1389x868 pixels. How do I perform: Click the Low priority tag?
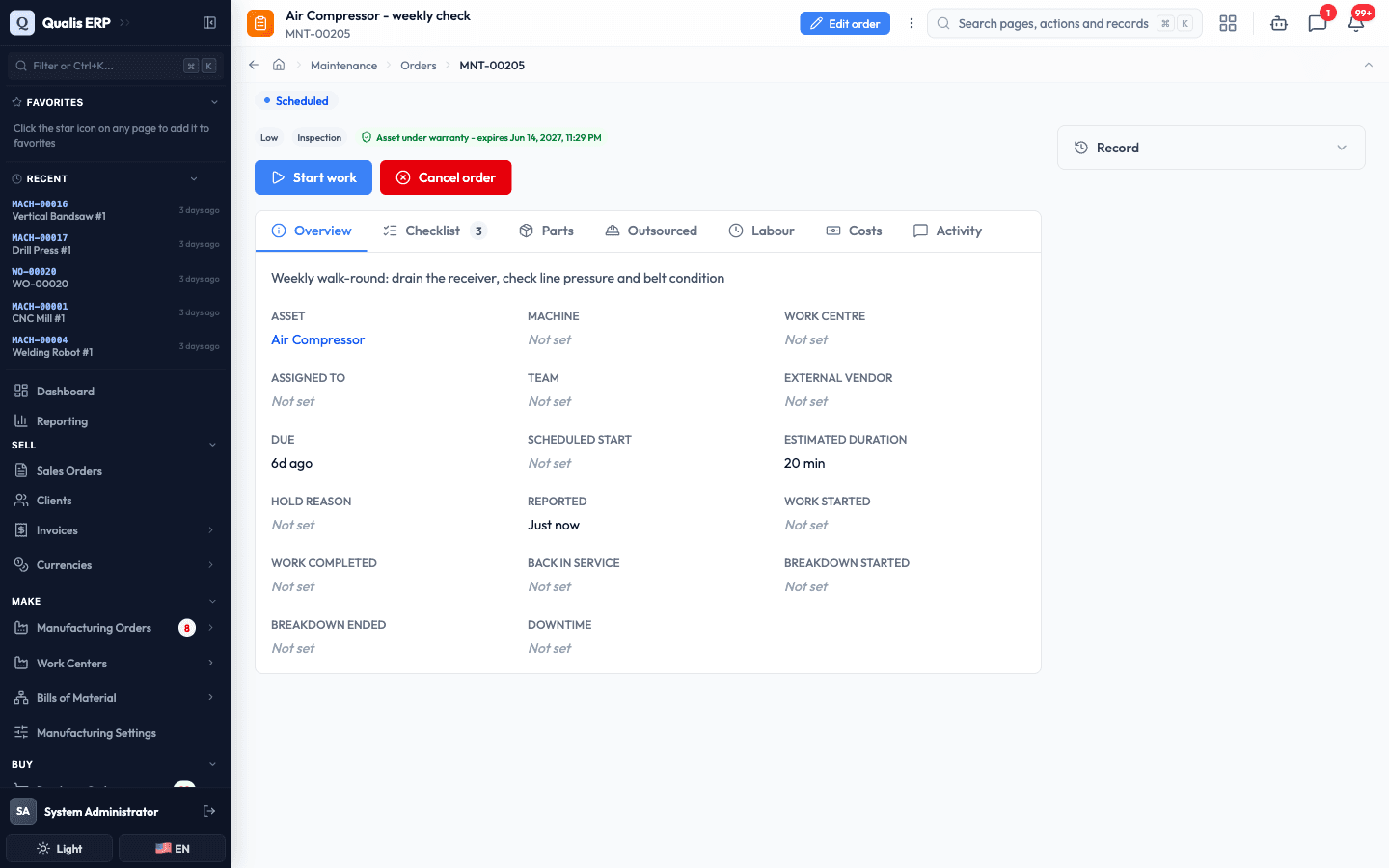(269, 138)
